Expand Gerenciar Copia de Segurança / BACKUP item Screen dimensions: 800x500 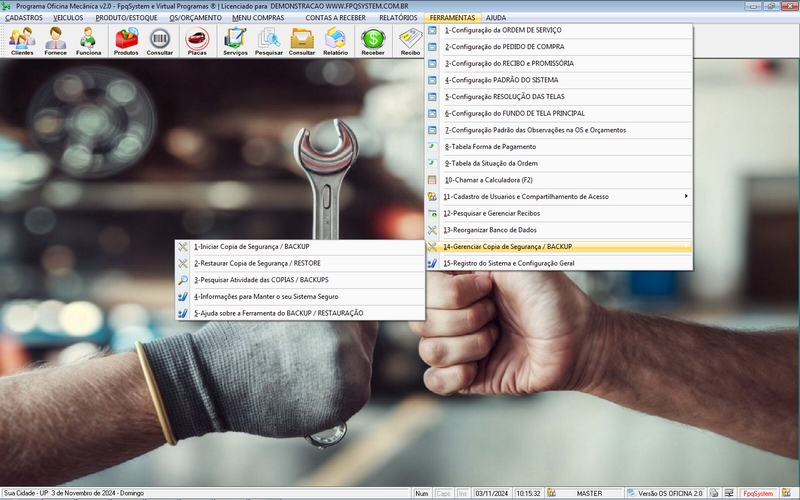521,246
